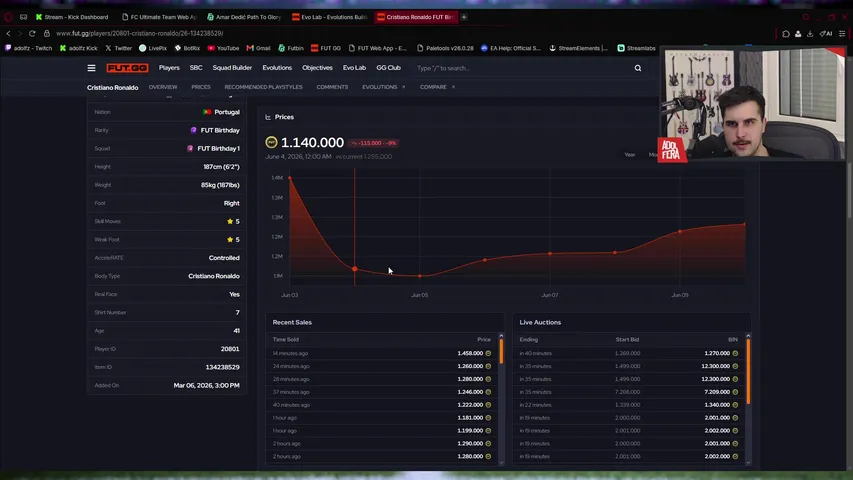Click the FUT Birthday 1 squad icon
Screen dimensions: 853x480
[190, 149]
